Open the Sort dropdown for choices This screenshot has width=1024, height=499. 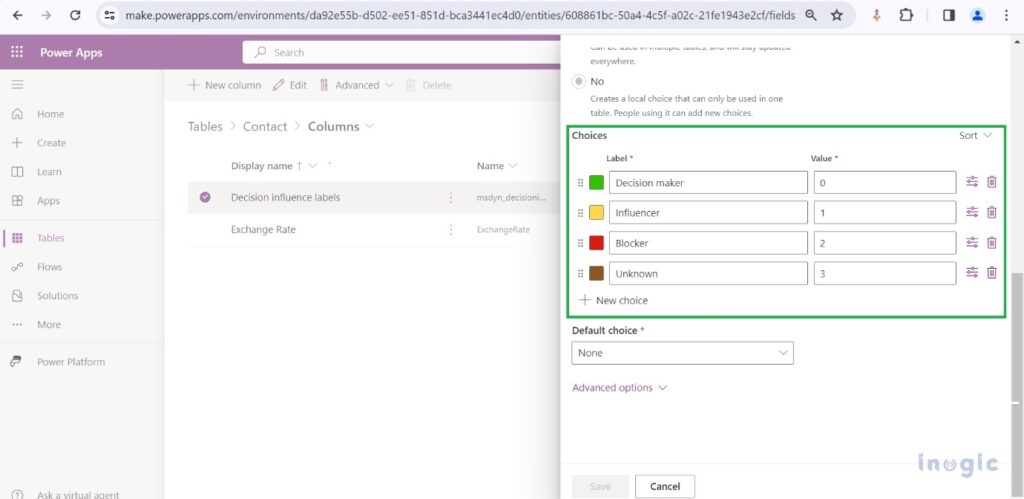click(975, 136)
